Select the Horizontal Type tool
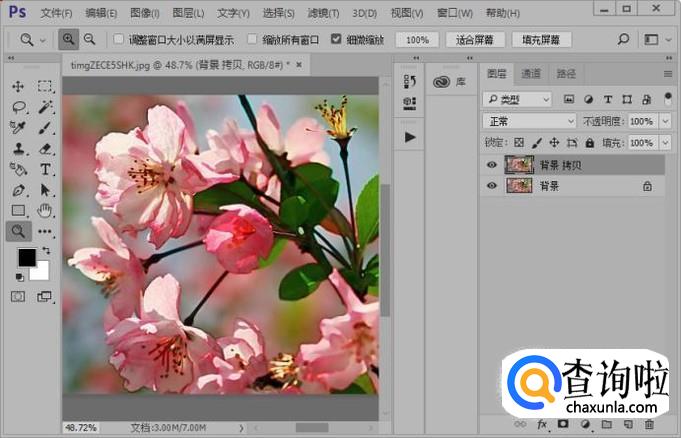This screenshot has height=438, width=681. click(x=45, y=169)
